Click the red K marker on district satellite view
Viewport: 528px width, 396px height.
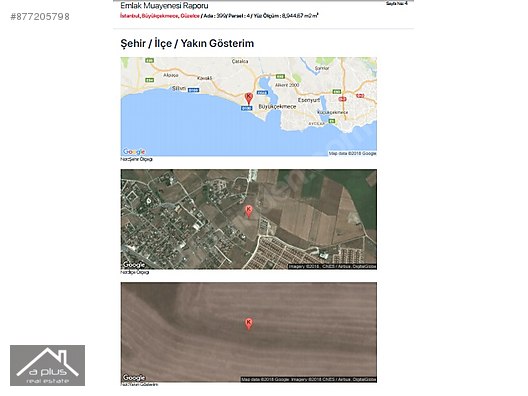click(249, 211)
